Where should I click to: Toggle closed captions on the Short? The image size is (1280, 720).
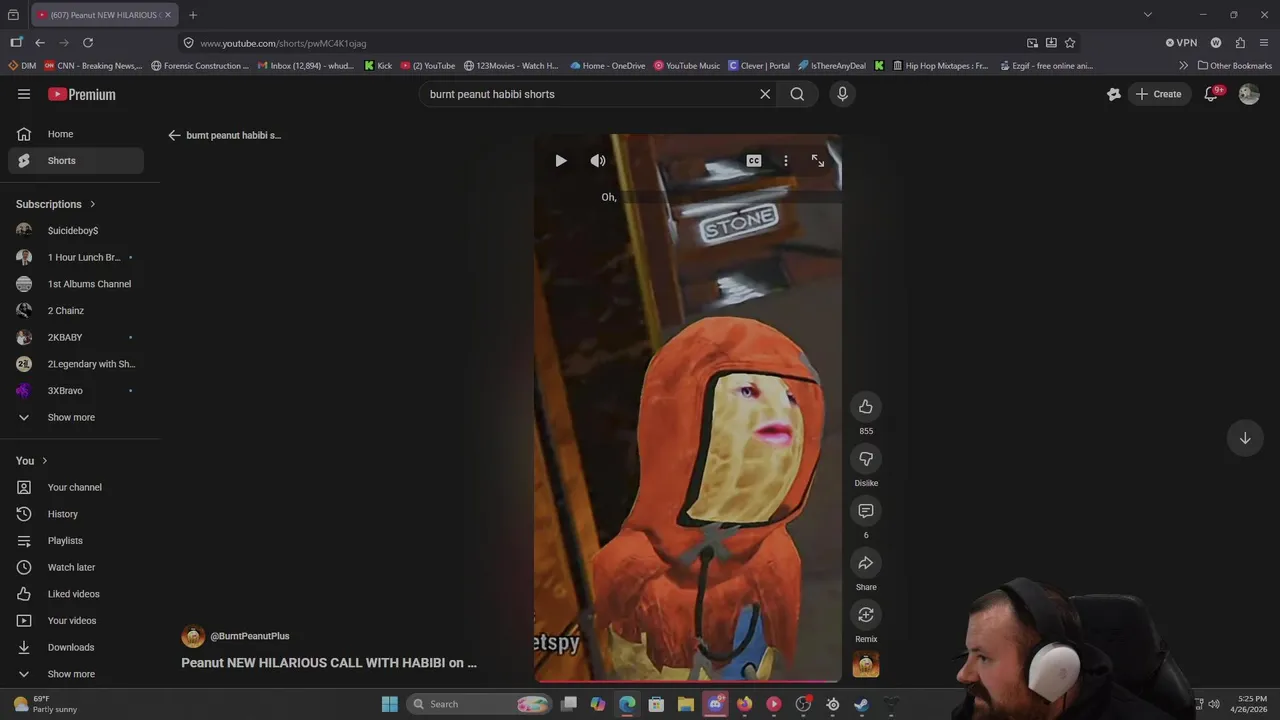(x=754, y=161)
